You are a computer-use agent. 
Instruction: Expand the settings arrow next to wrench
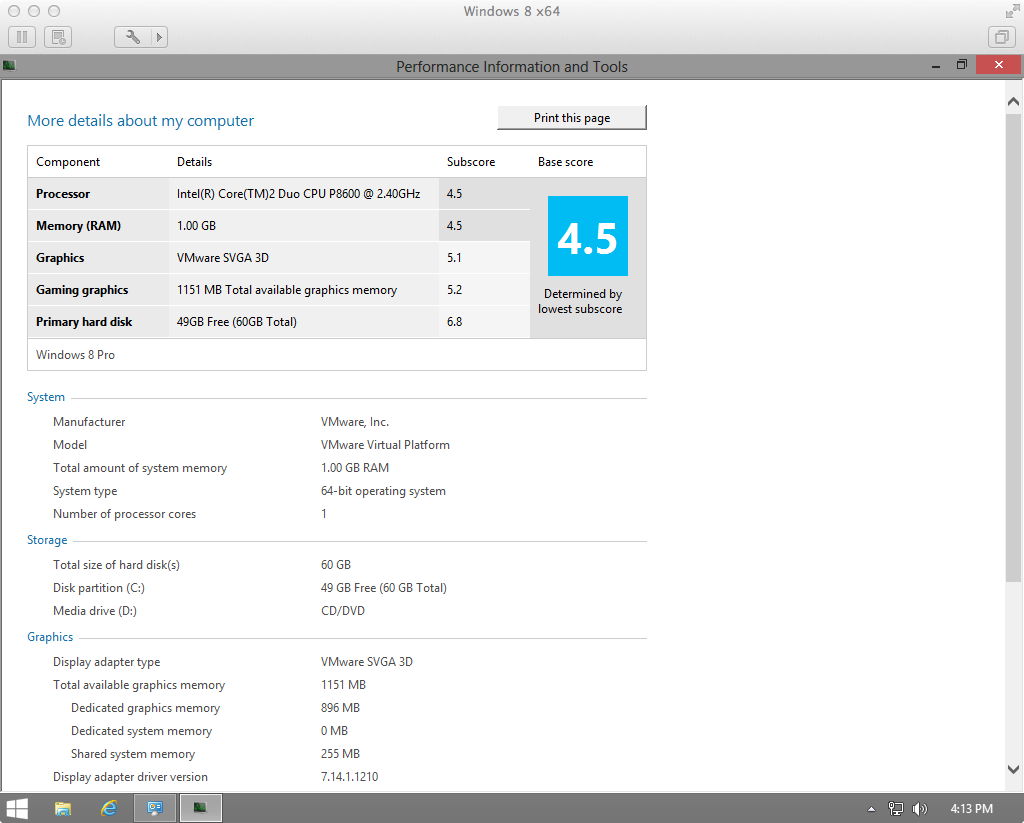point(158,37)
